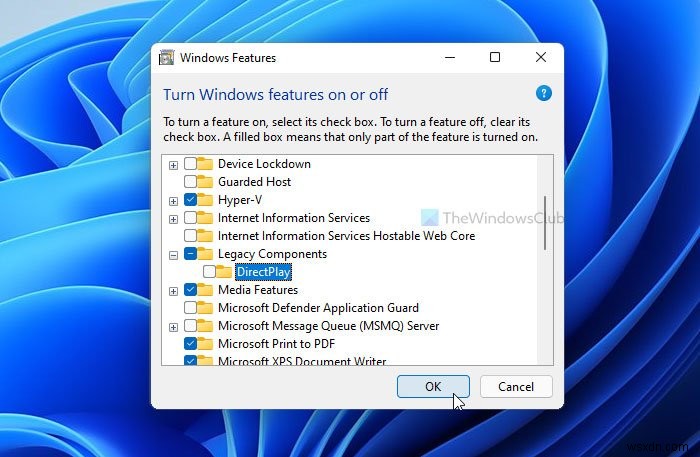
Task: Uncheck the Microsoft Print to PDF checkbox
Action: [190, 343]
